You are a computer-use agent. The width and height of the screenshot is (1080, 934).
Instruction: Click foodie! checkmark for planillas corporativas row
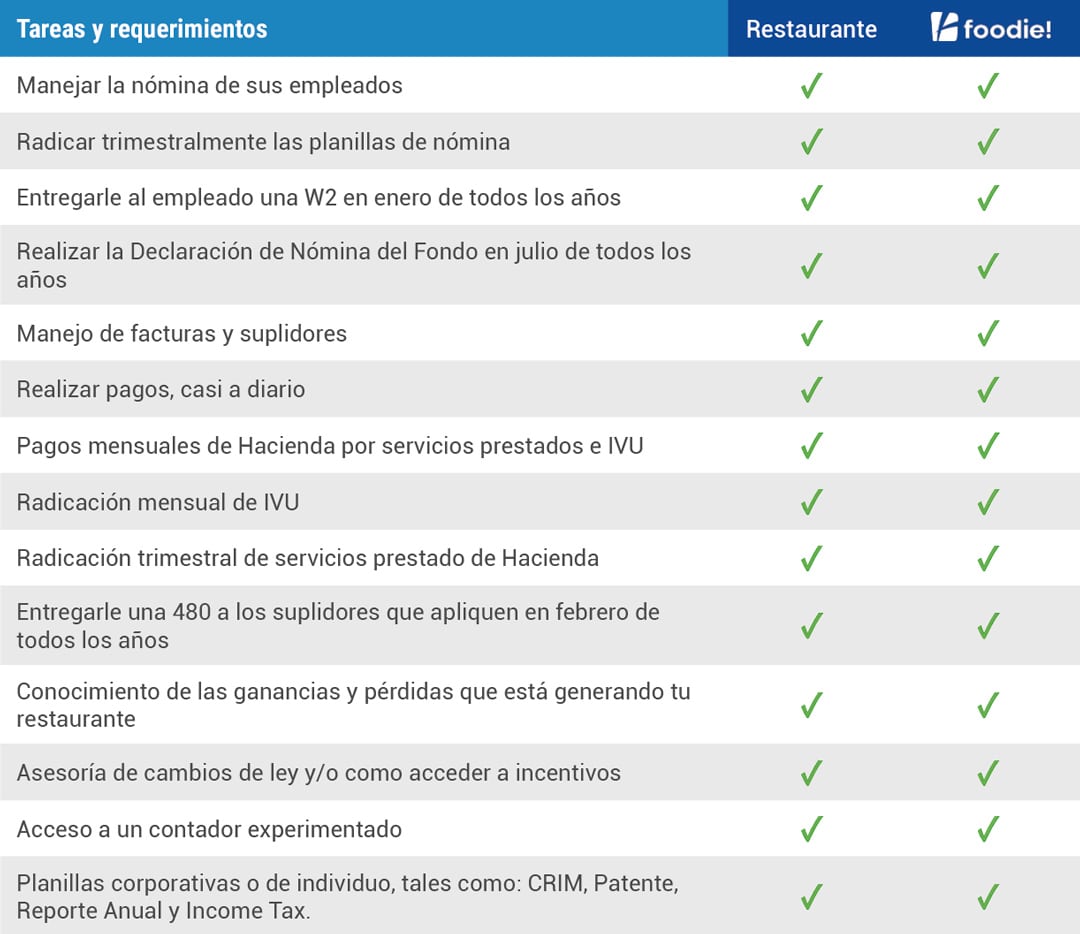[x=988, y=897]
